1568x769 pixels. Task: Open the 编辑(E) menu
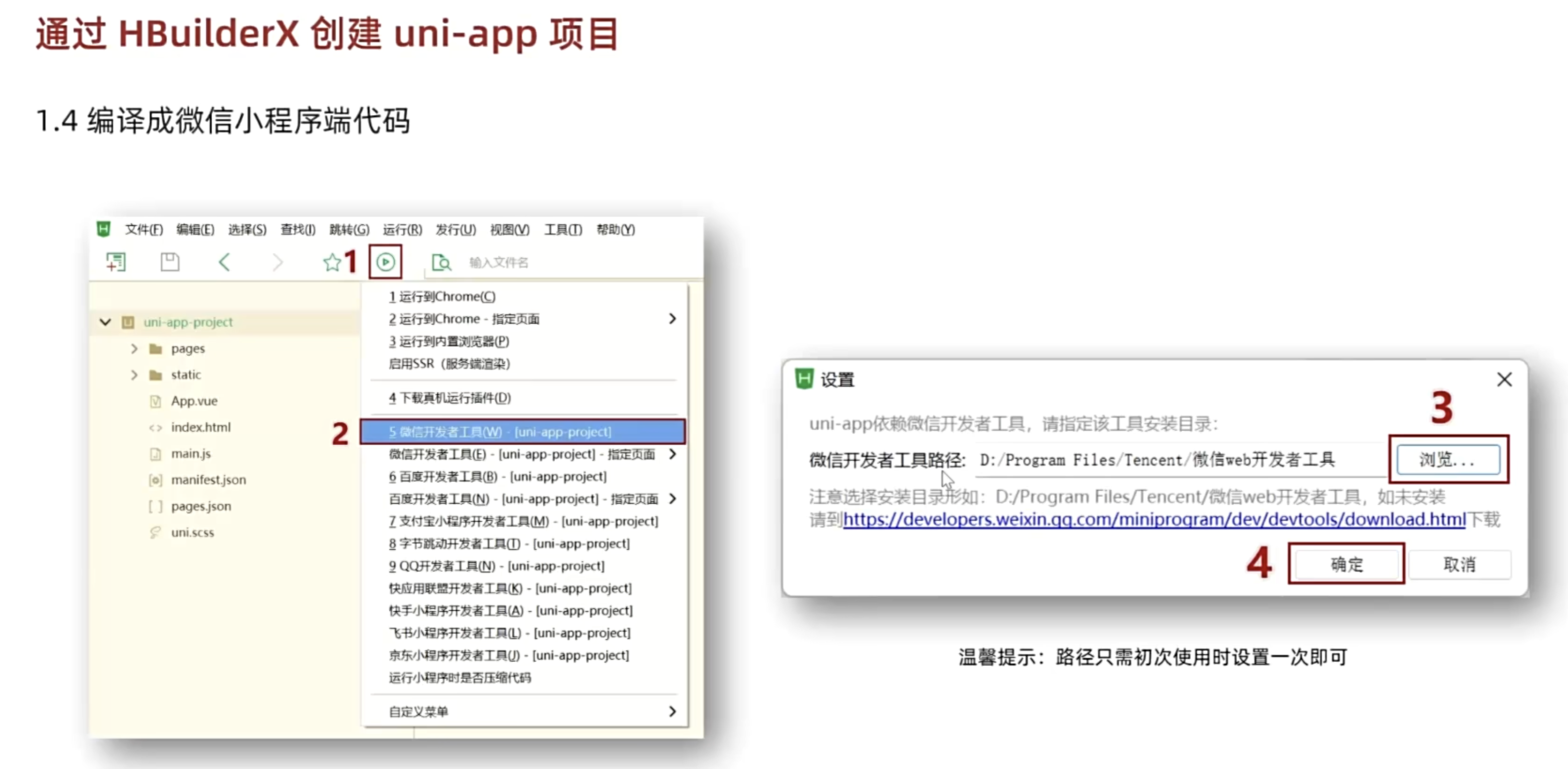[x=195, y=229]
